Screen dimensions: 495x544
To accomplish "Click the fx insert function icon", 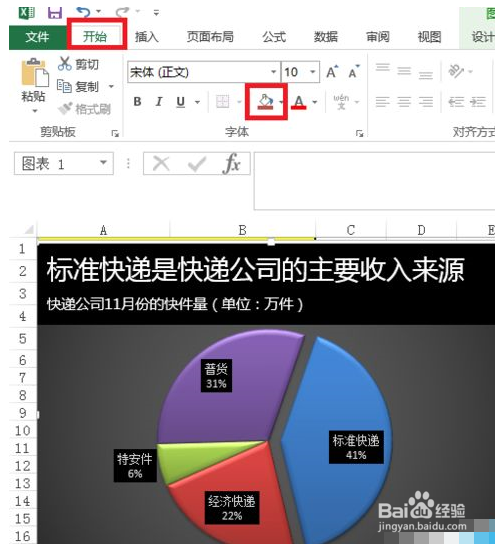I will pyautogui.click(x=232, y=163).
